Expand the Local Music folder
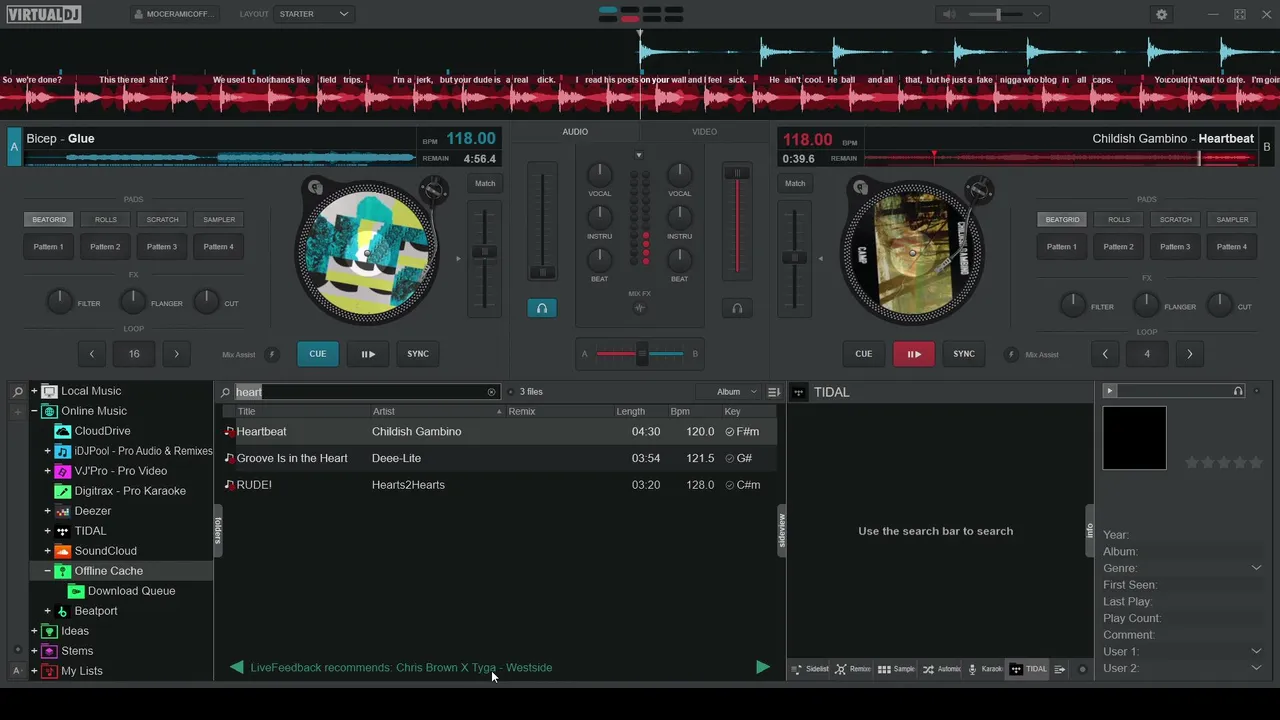 [x=34, y=391]
